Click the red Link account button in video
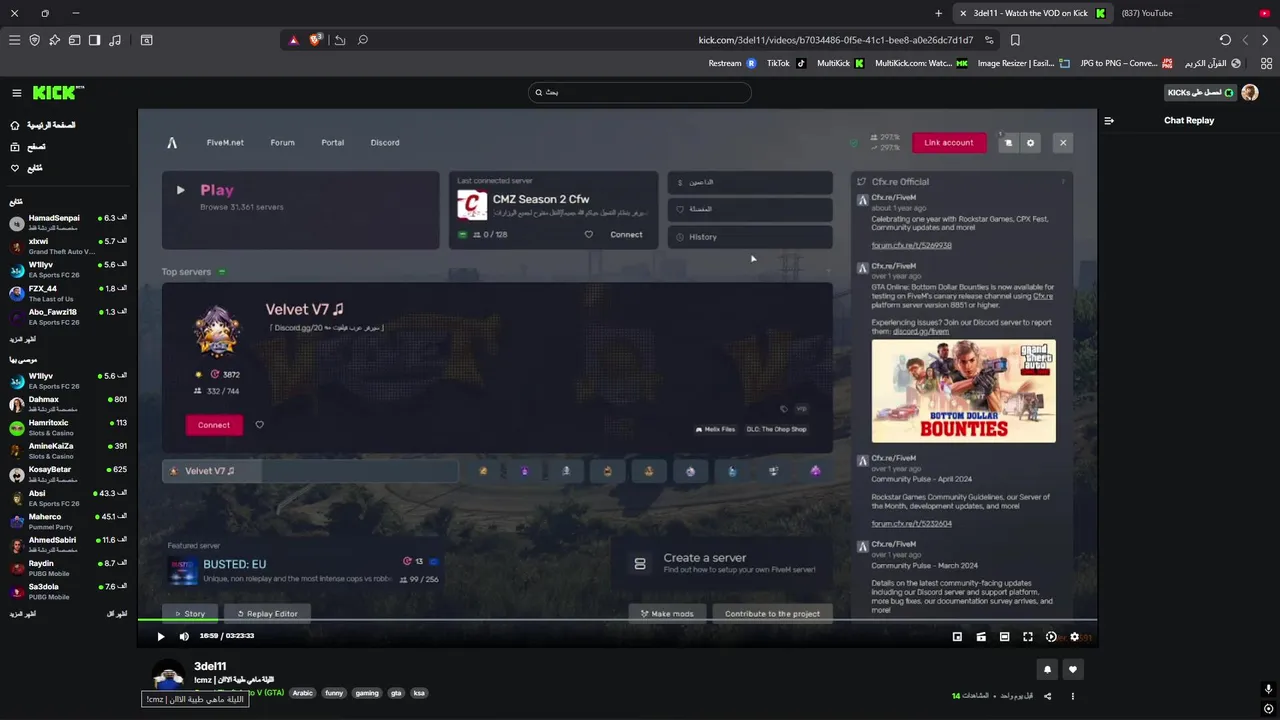This screenshot has height=720, width=1280. [x=949, y=142]
